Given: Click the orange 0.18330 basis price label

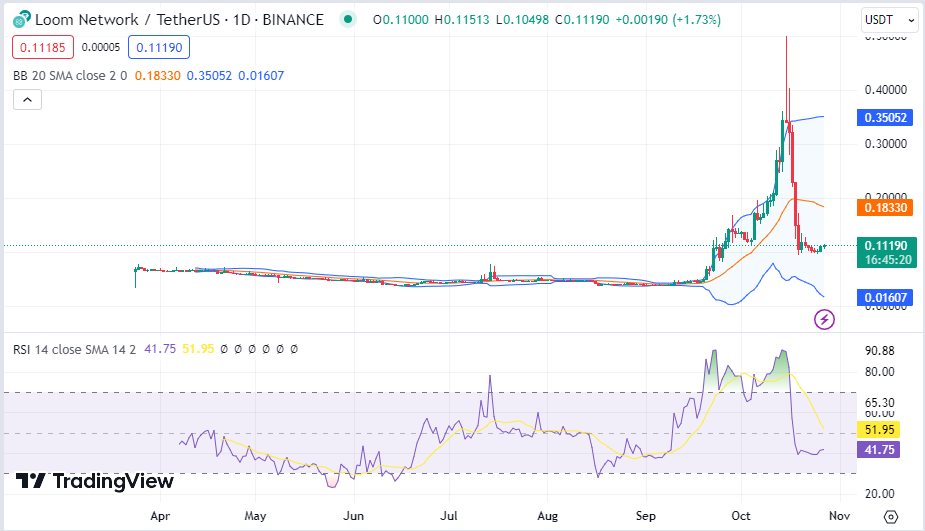Looking at the screenshot, I should pos(885,208).
